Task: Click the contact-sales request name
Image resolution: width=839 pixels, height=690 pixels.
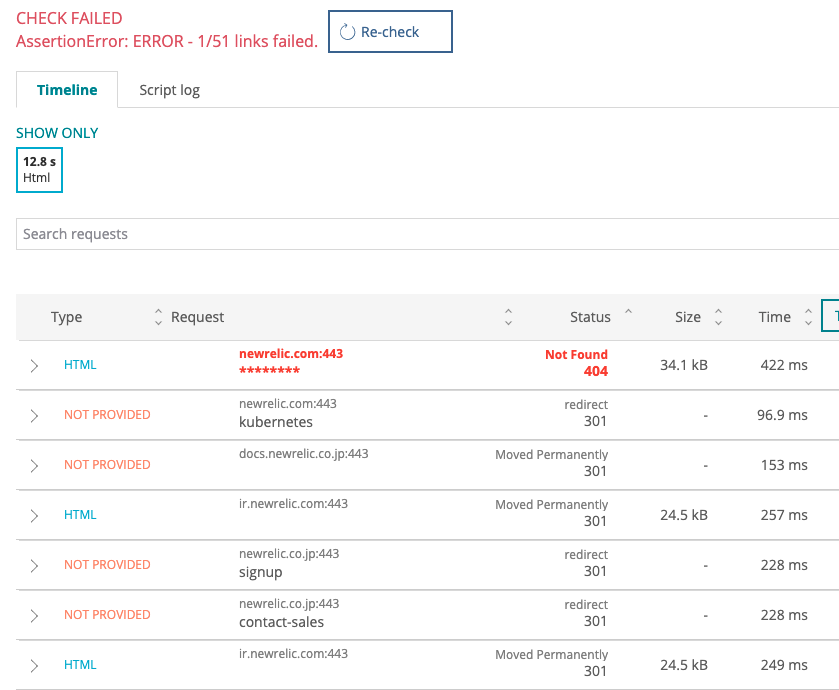Action: [x=281, y=622]
